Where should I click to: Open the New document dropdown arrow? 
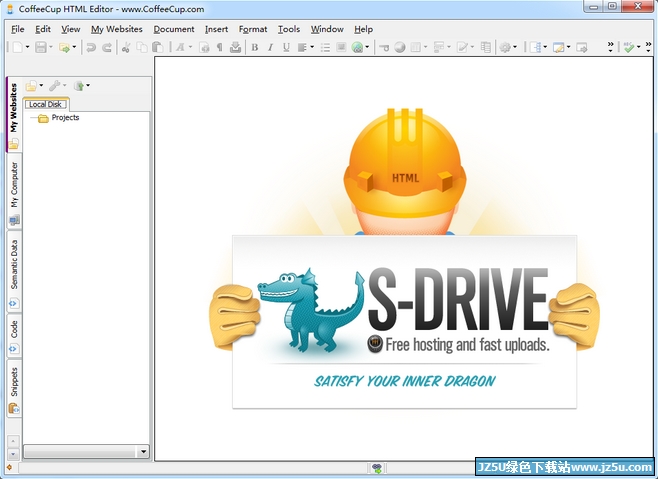pyautogui.click(x=27, y=47)
